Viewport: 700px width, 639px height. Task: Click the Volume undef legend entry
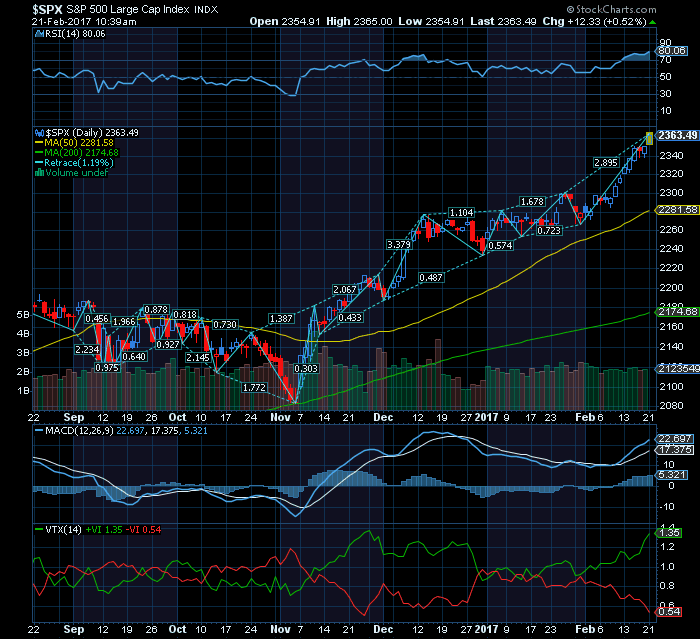pyautogui.click(x=71, y=173)
